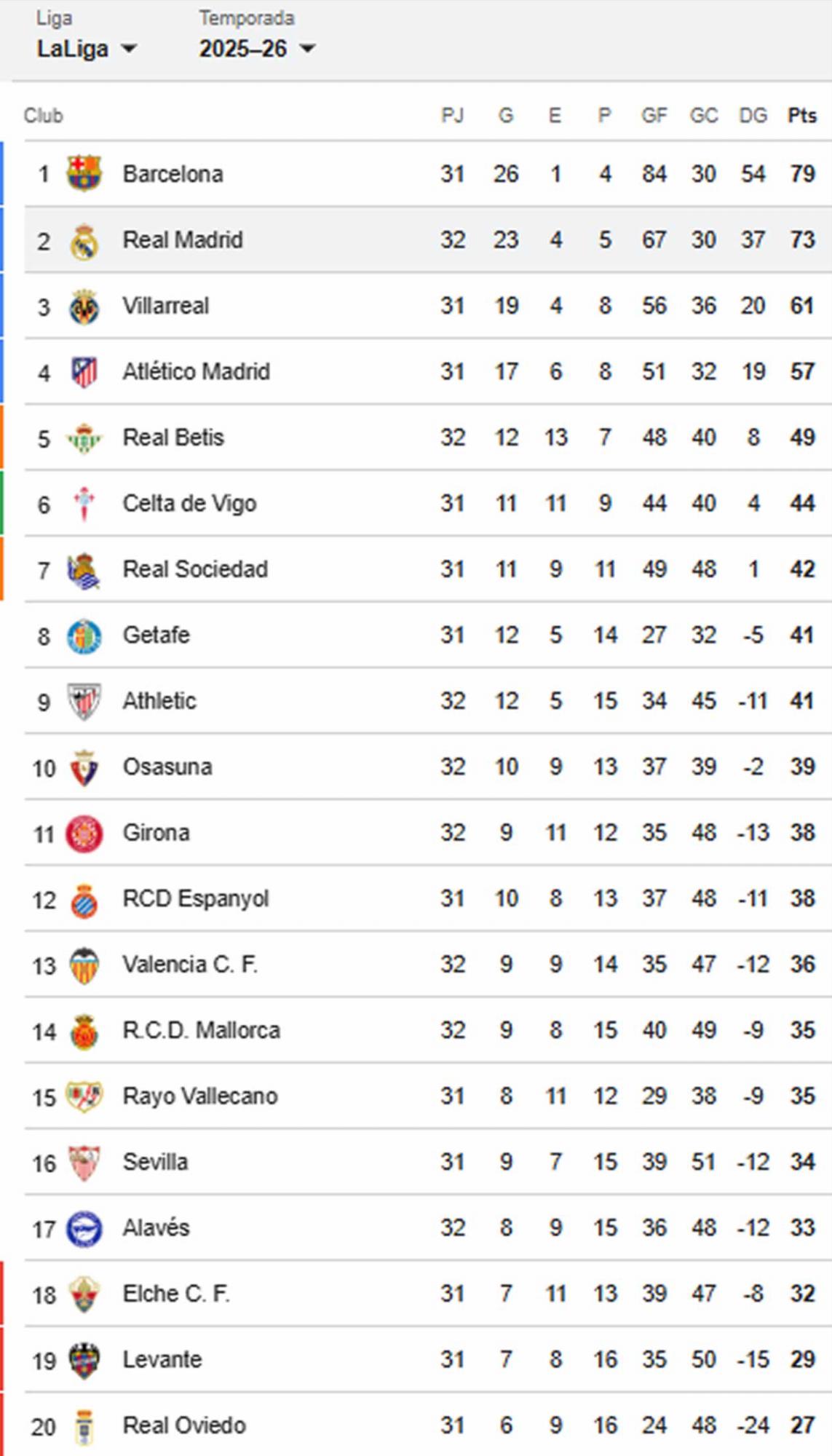Click the Real Madrid crest icon
Screen dimensions: 832x1456
pyautogui.click(x=82, y=240)
